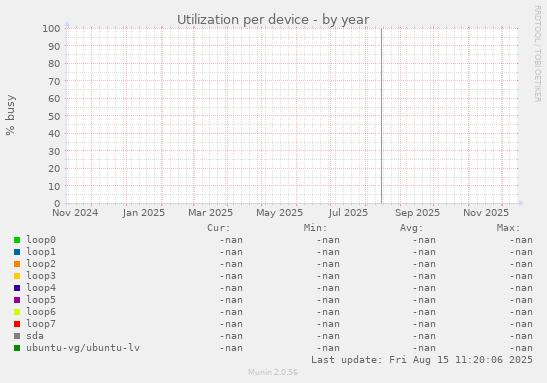Image resolution: width=547 pixels, height=383 pixels.
Task: Select the loop2 legend label
Action: [41, 264]
